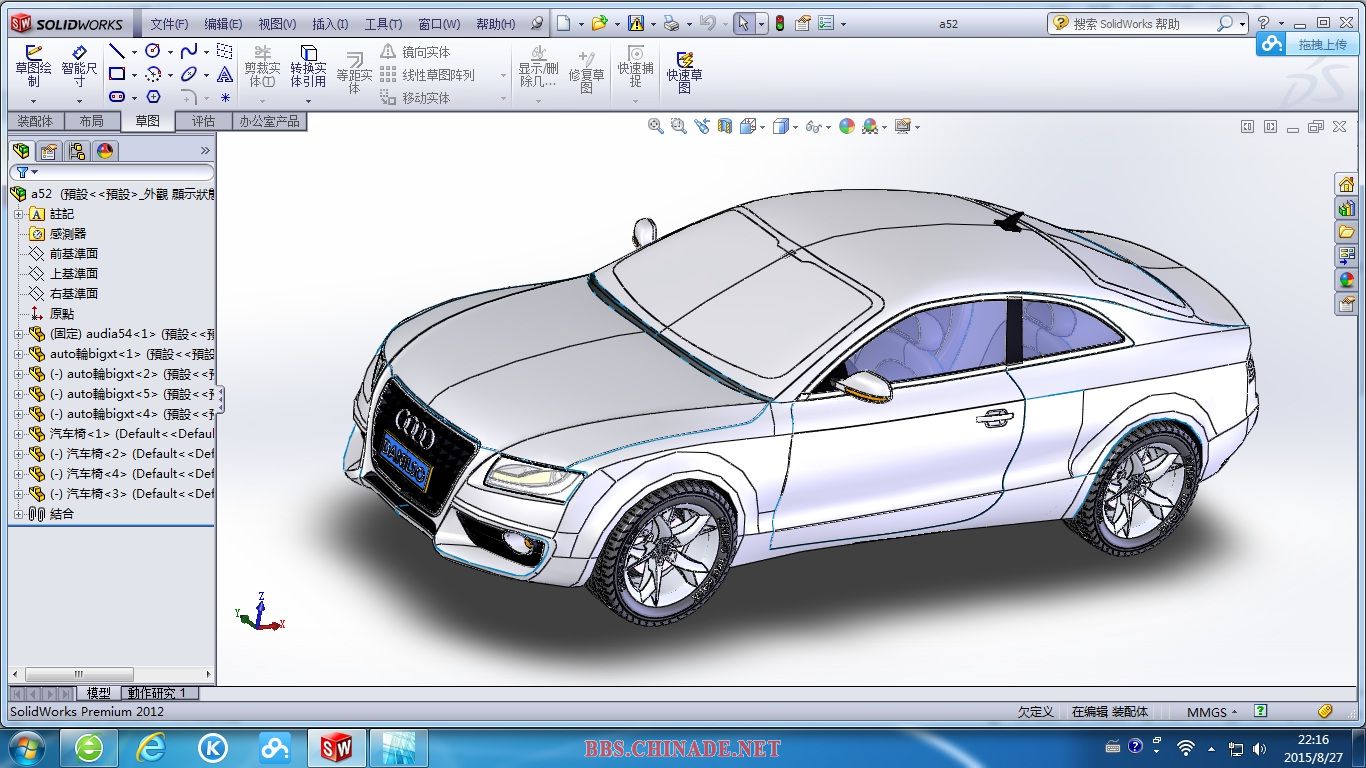The image size is (1366, 768).
Task: Click the New document icon
Action: 564,23
